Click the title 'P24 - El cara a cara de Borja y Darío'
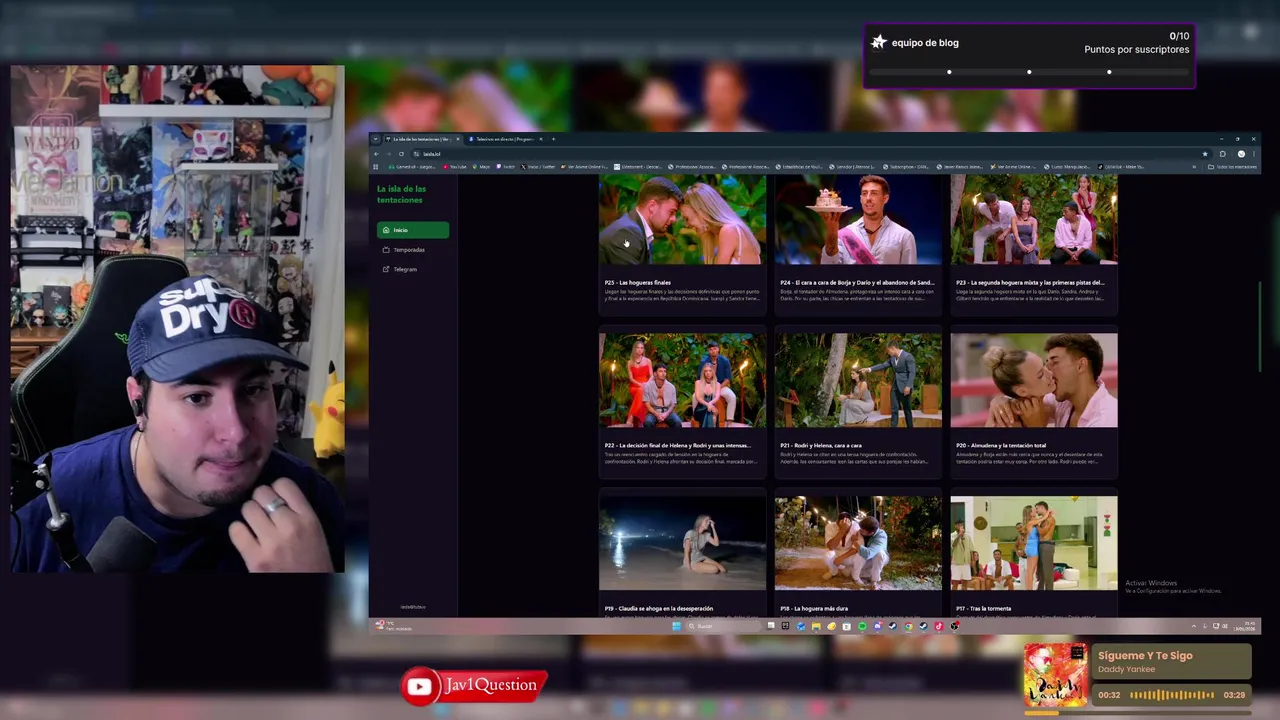Image resolution: width=1280 pixels, height=720 pixels. [x=857, y=283]
